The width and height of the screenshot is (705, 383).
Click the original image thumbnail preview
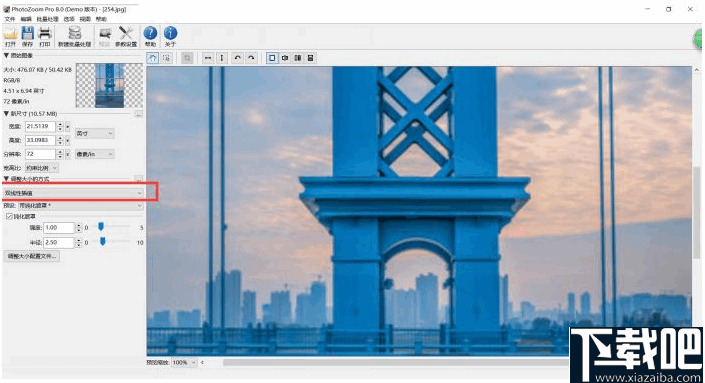[x=109, y=85]
